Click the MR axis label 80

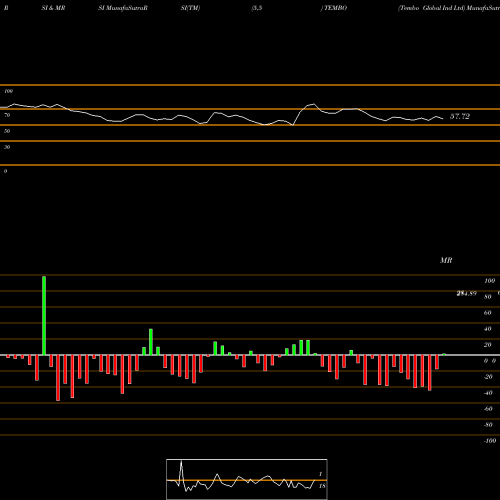488,297
